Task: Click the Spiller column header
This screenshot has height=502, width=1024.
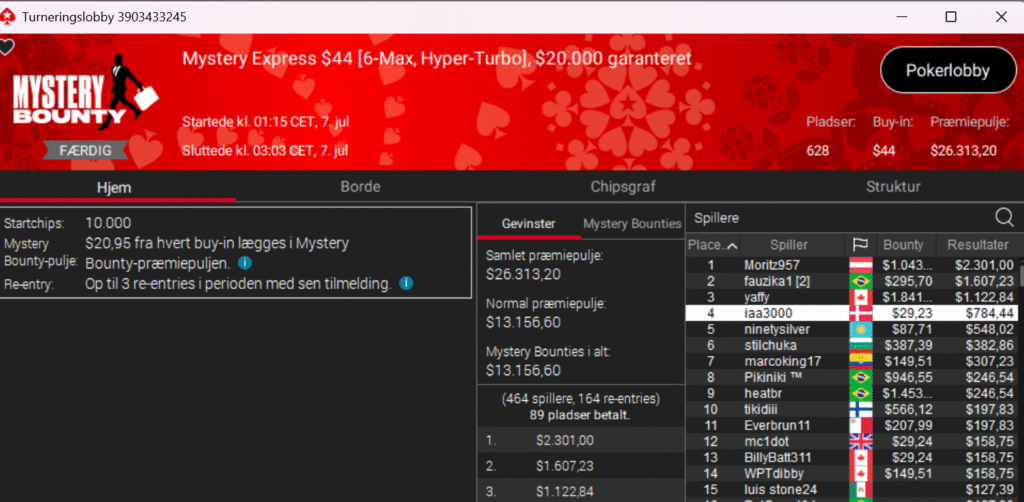Action: (x=789, y=245)
